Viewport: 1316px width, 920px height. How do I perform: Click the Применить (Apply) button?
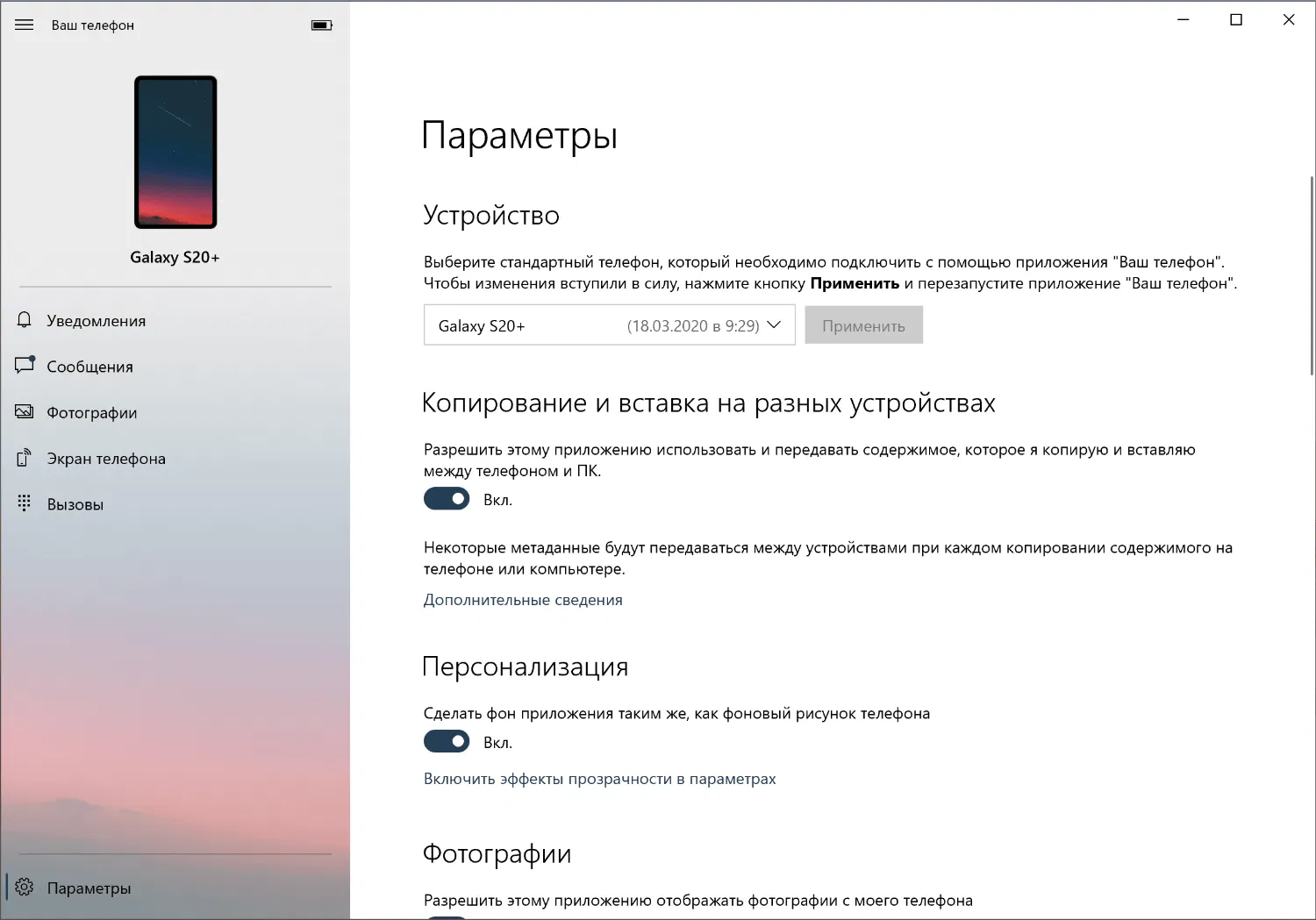pyautogui.click(x=863, y=324)
